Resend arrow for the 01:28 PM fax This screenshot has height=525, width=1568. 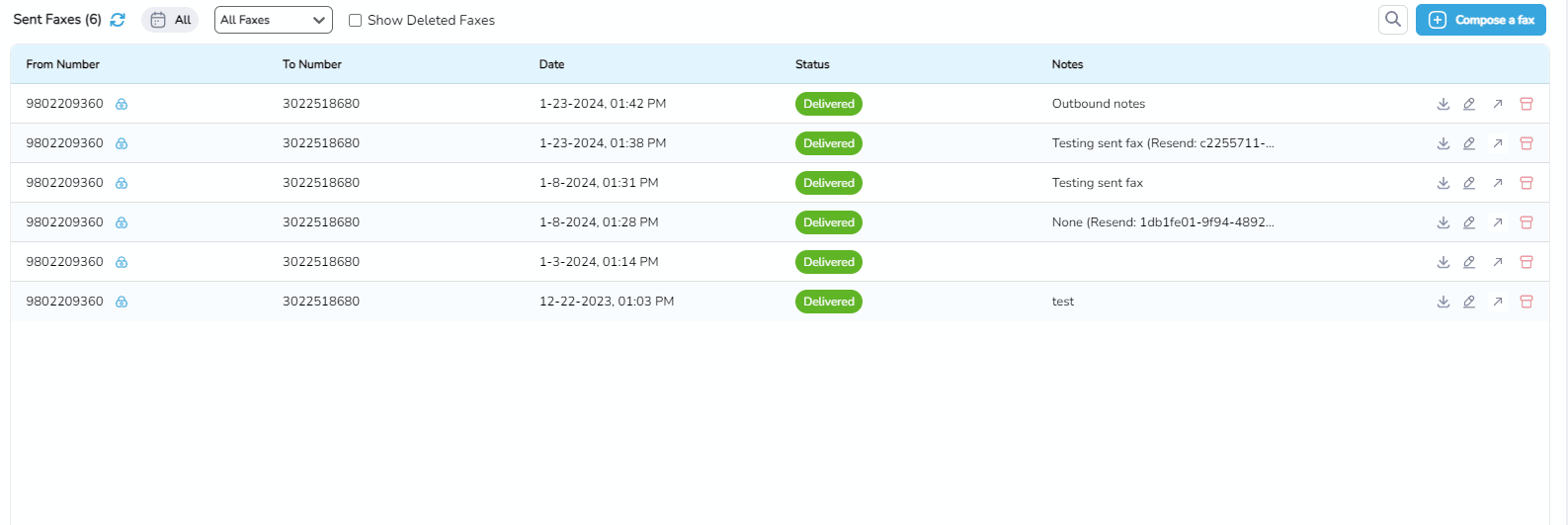pos(1498,222)
